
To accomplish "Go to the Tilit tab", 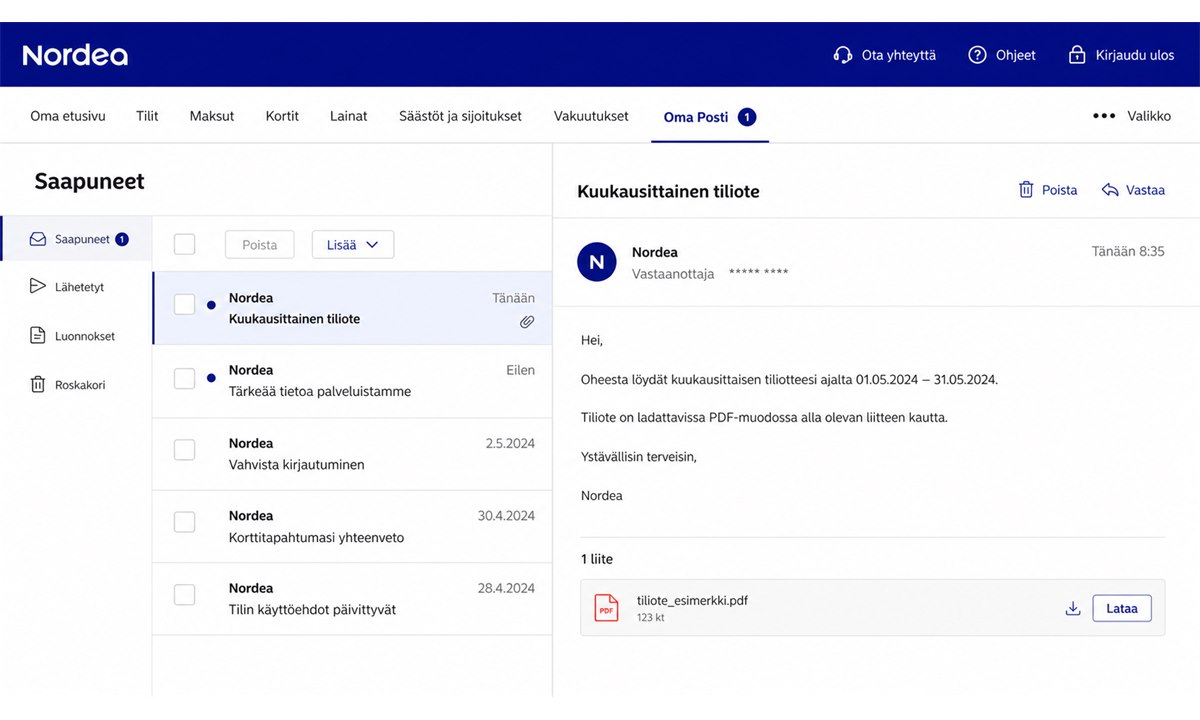I will click(147, 116).
